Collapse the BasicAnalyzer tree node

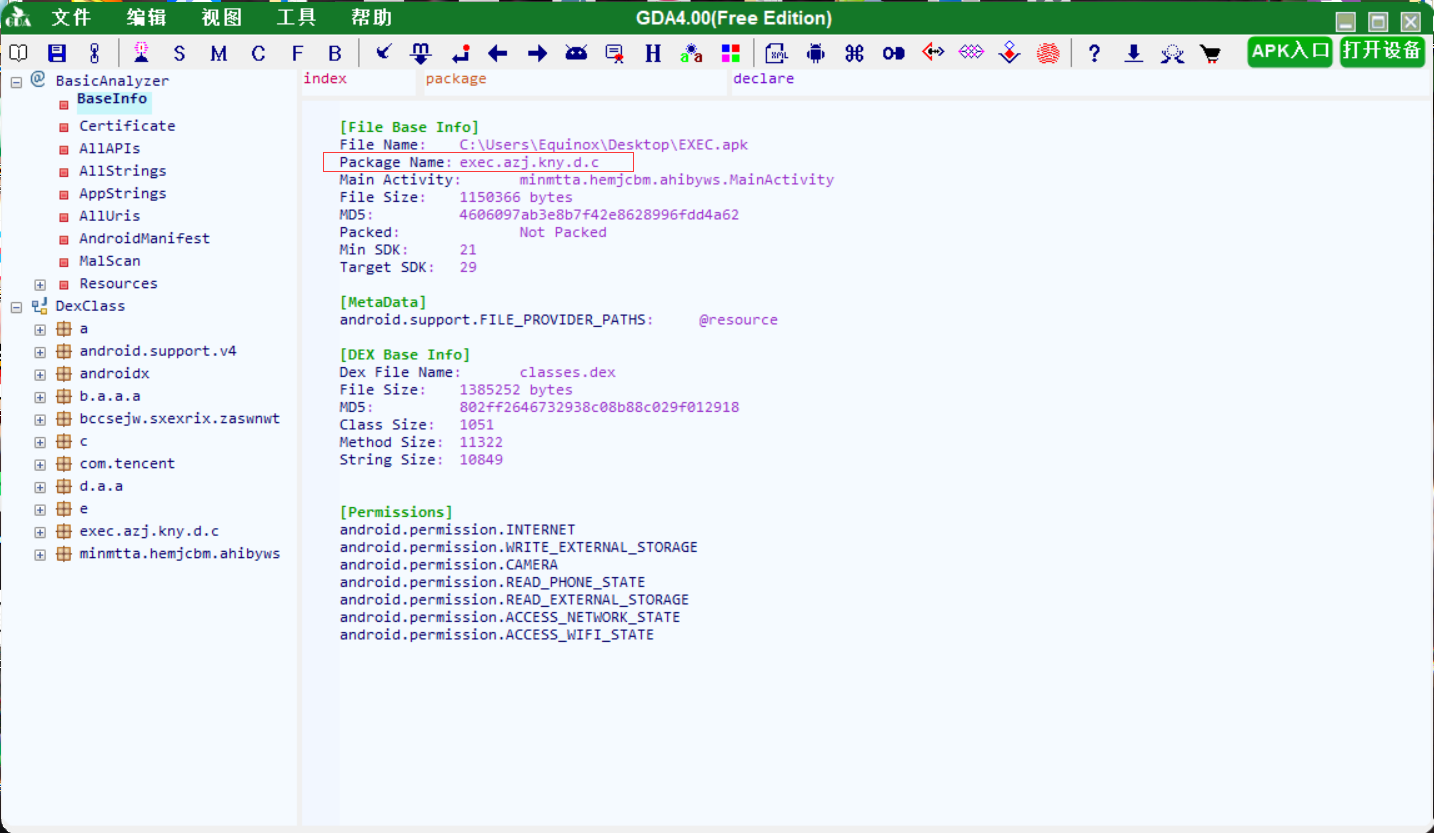(x=16, y=82)
